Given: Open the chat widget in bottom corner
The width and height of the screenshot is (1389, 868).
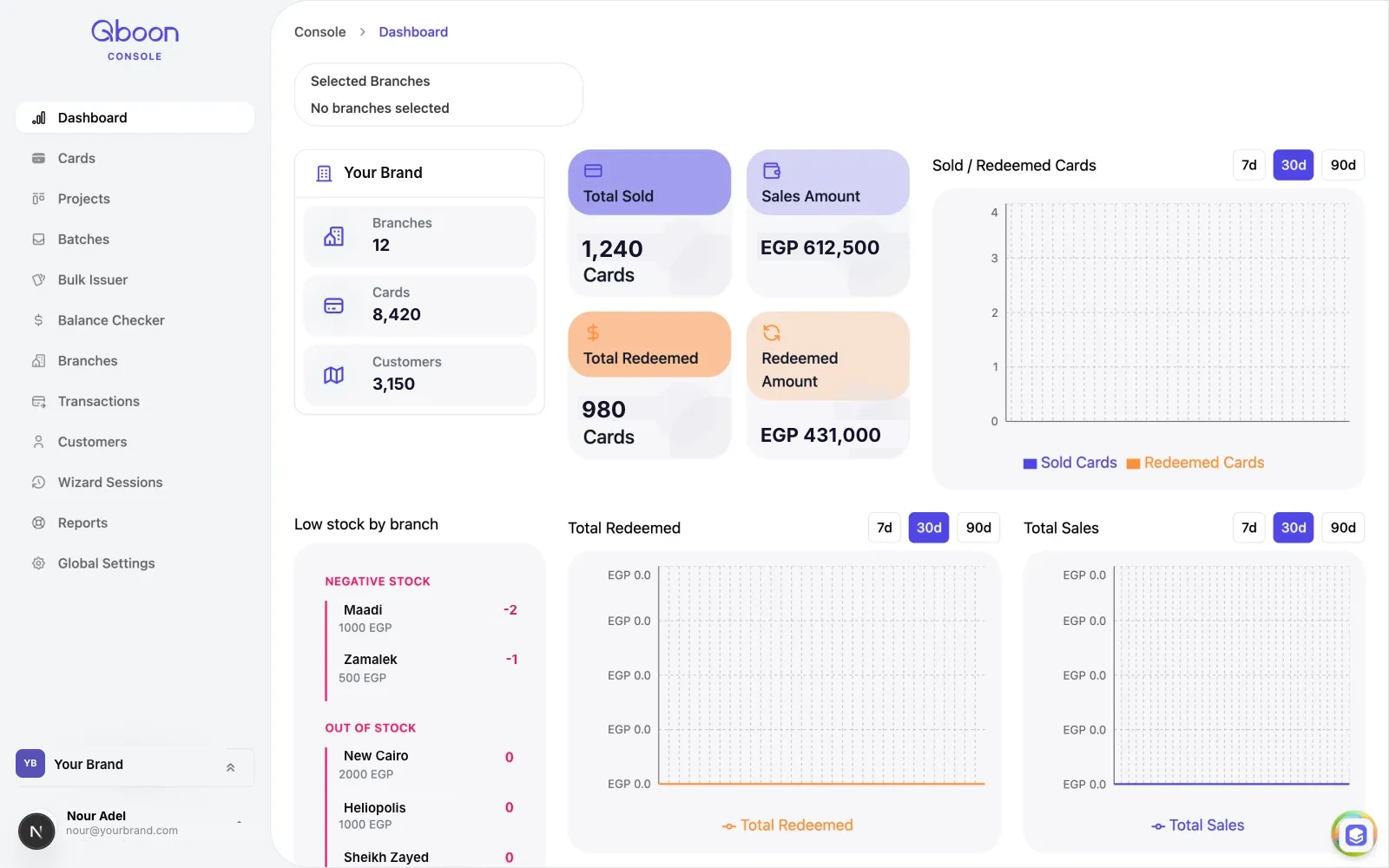Looking at the screenshot, I should (x=1354, y=834).
